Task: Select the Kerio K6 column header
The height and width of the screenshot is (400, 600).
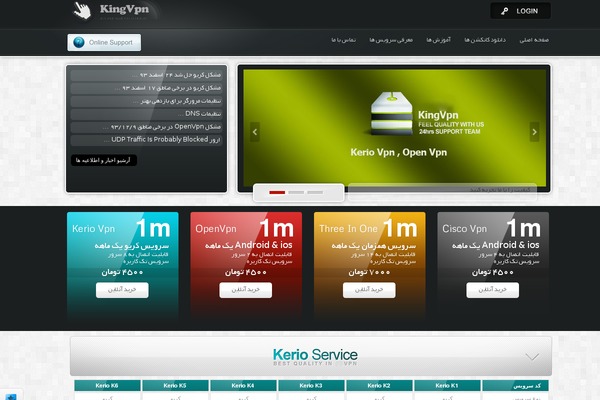Action: 107,385
